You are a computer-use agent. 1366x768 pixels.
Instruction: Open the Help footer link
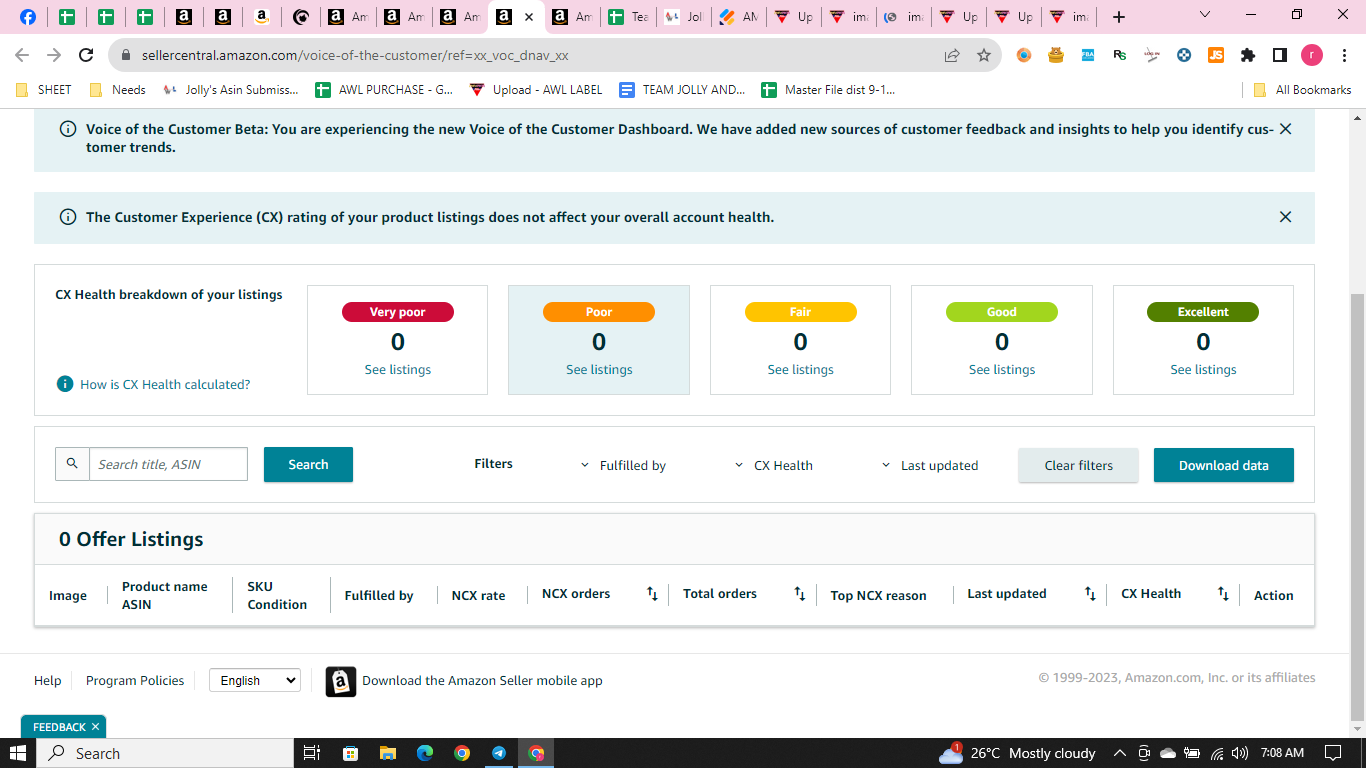click(47, 680)
